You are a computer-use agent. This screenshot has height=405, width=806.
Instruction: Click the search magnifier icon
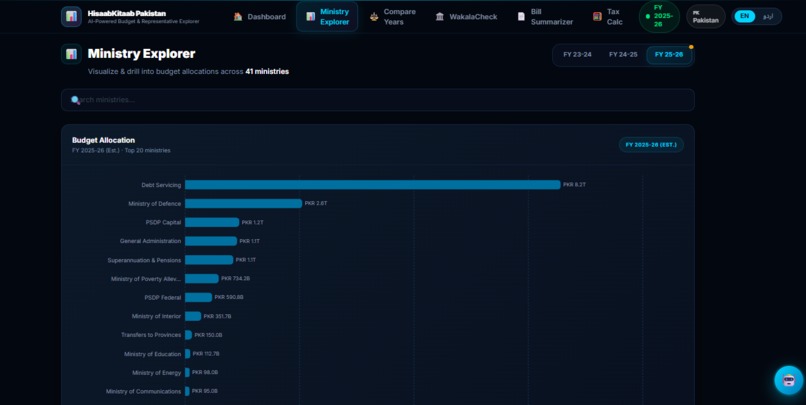tap(75, 100)
